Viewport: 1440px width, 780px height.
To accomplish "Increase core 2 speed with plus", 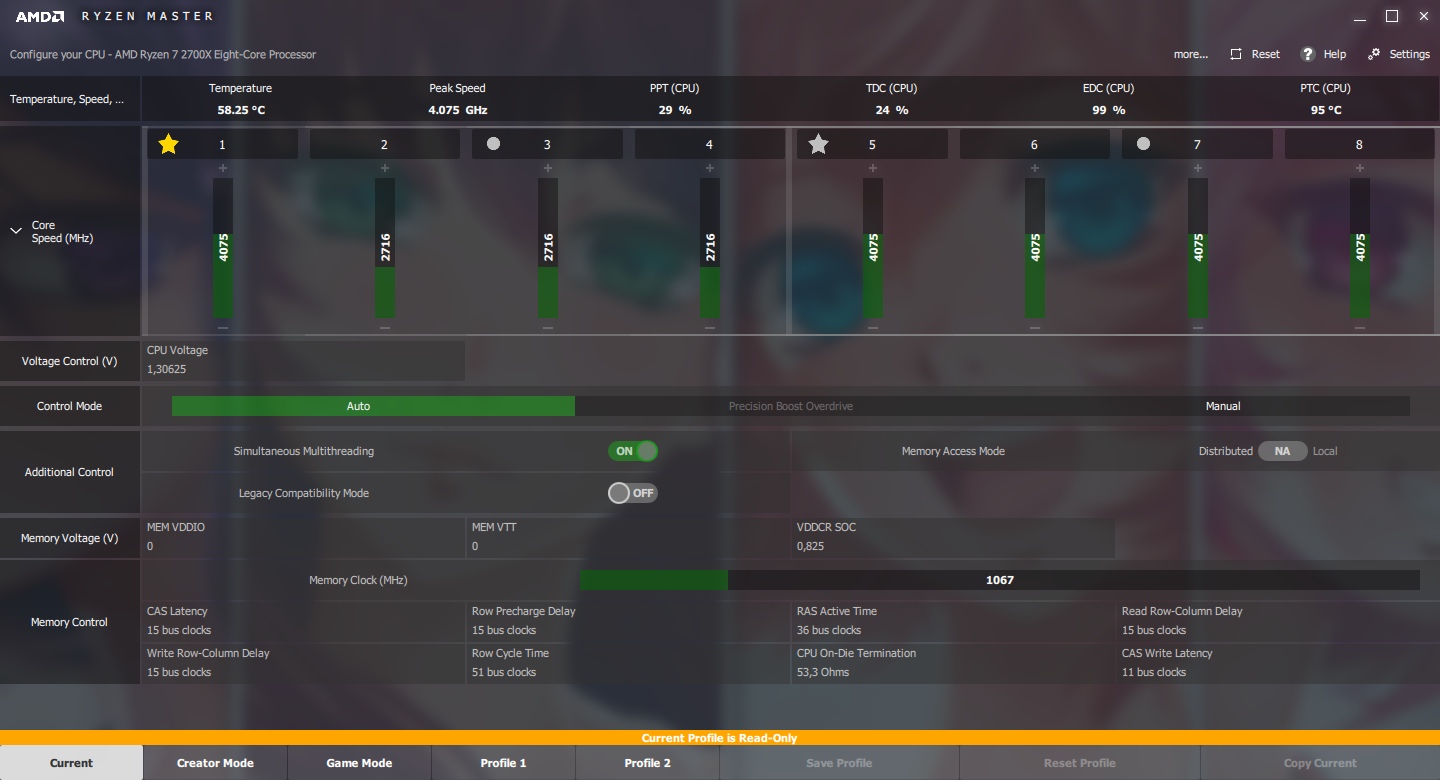I will click(385, 168).
